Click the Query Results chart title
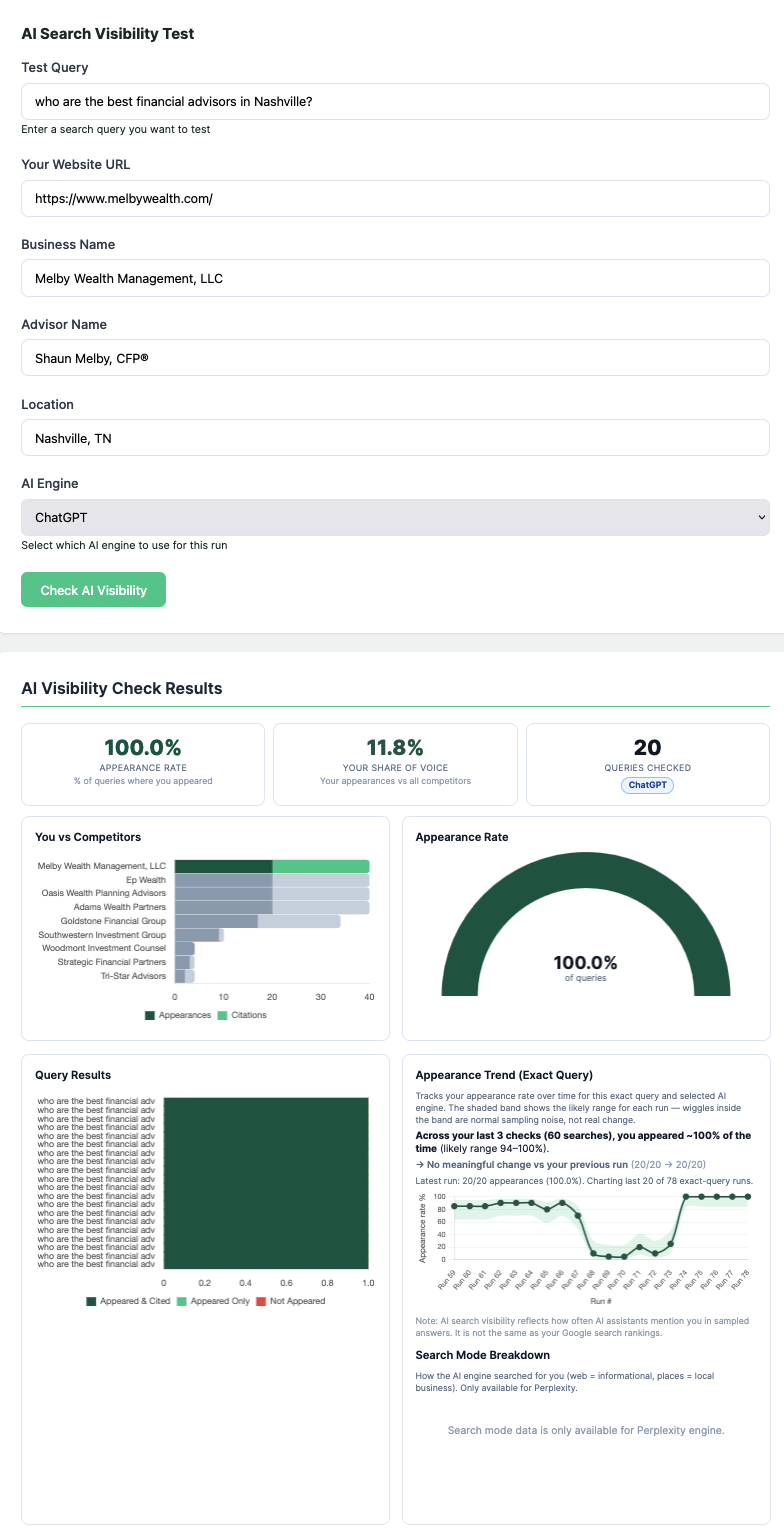Viewport: 784px width, 1535px height. [73, 1075]
